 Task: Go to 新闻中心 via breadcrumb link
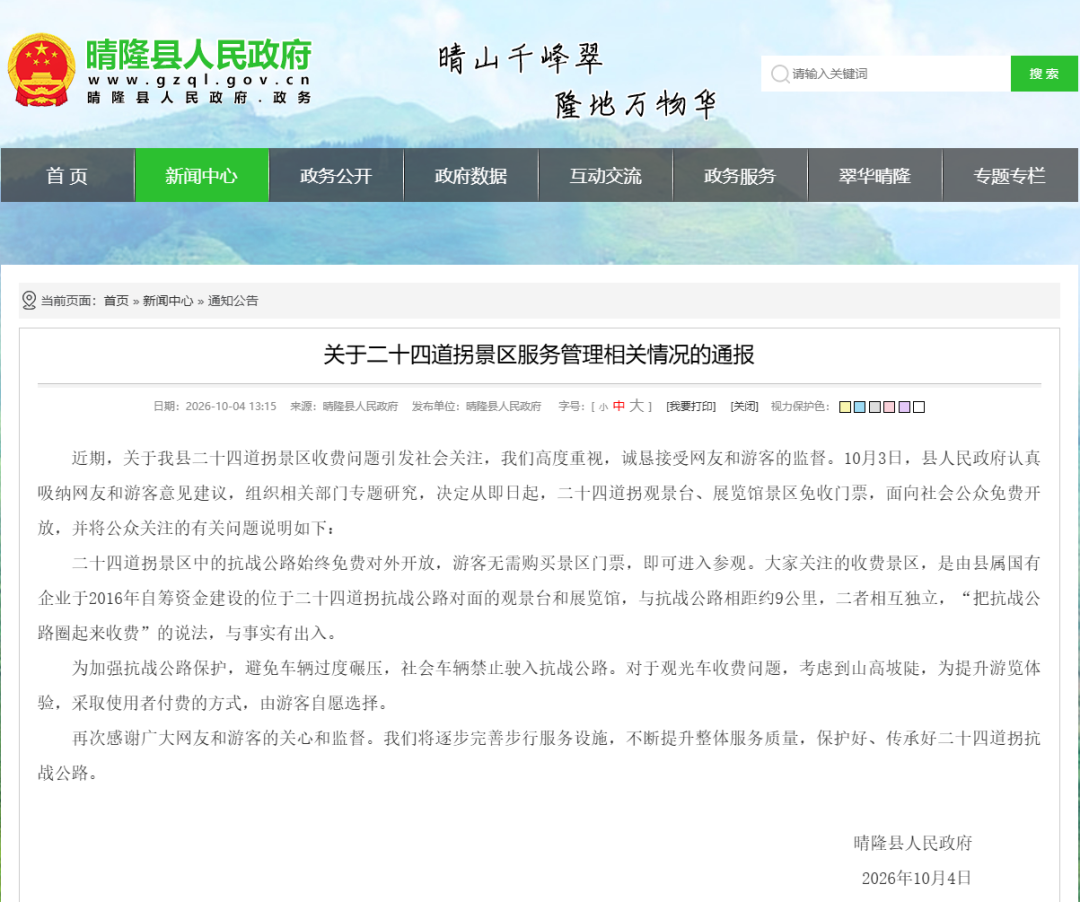coord(167,301)
